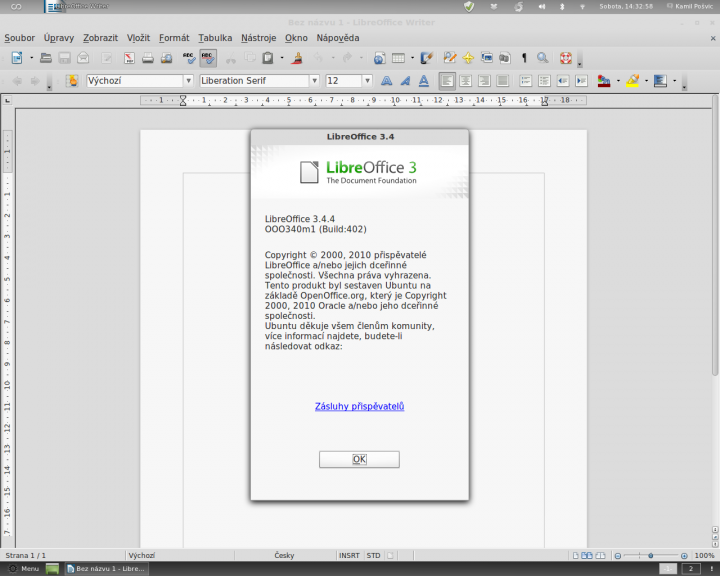Toggle Italic formatting
Screen dimensions: 720x576
[405, 81]
